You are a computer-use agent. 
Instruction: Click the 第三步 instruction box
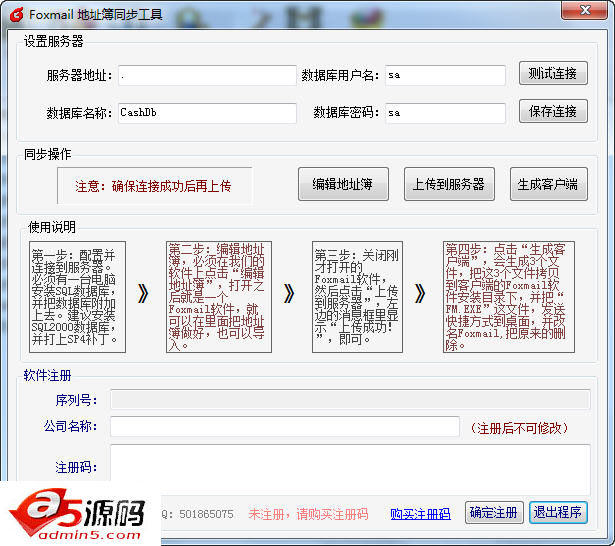(357, 297)
